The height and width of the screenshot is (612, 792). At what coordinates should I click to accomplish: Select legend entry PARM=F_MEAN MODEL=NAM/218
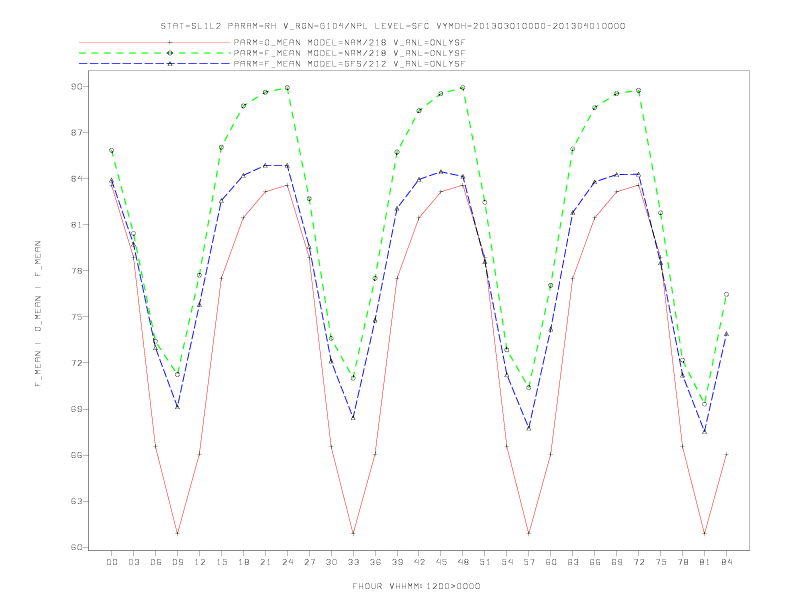click(x=349, y=53)
